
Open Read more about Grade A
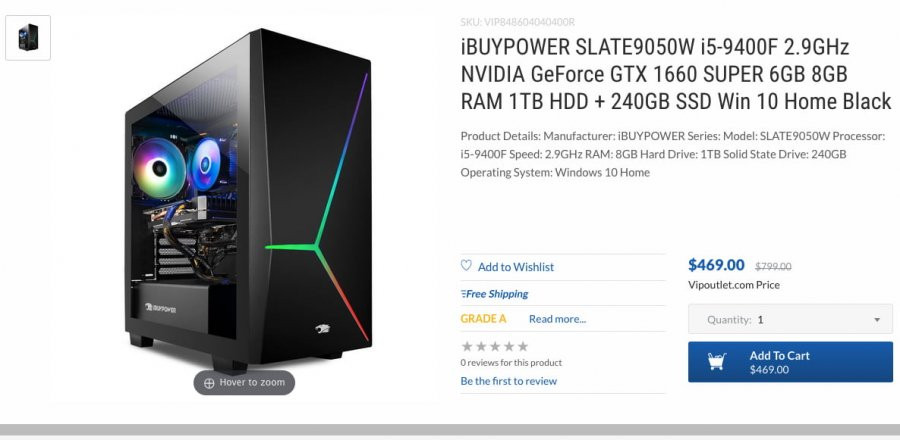(557, 319)
